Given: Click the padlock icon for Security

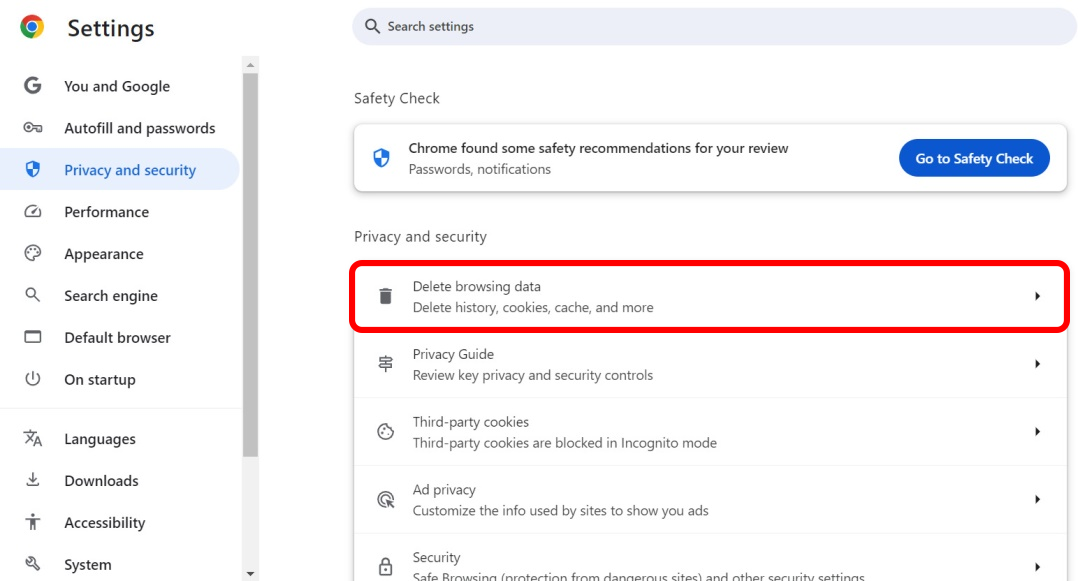Looking at the screenshot, I should (x=386, y=567).
